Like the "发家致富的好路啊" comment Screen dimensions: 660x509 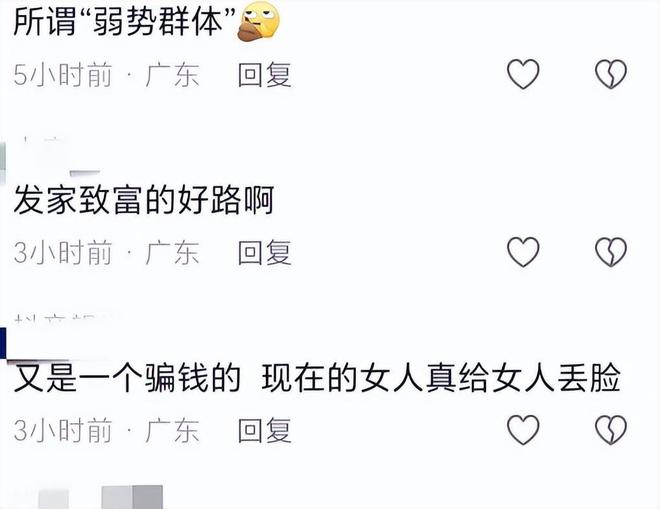[x=523, y=252]
